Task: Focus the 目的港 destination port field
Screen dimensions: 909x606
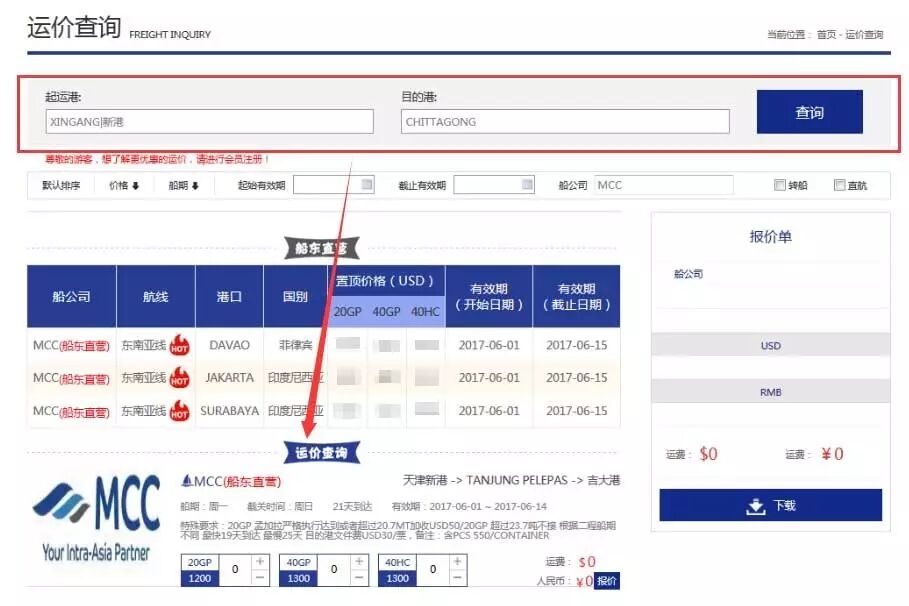Action: tap(565, 122)
